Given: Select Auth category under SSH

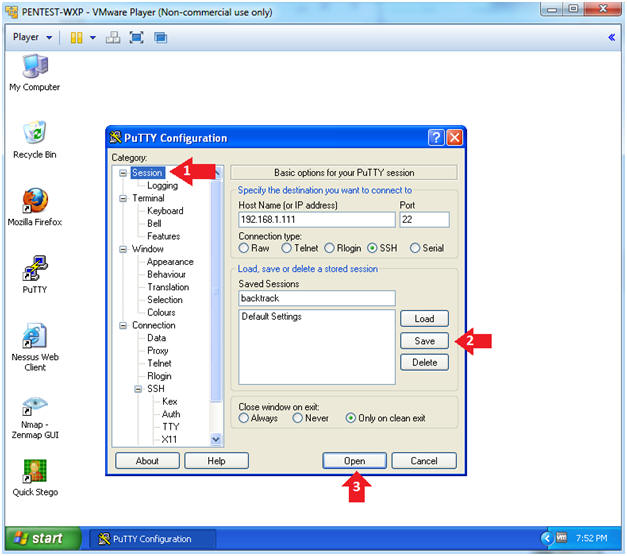Looking at the screenshot, I should tap(171, 414).
